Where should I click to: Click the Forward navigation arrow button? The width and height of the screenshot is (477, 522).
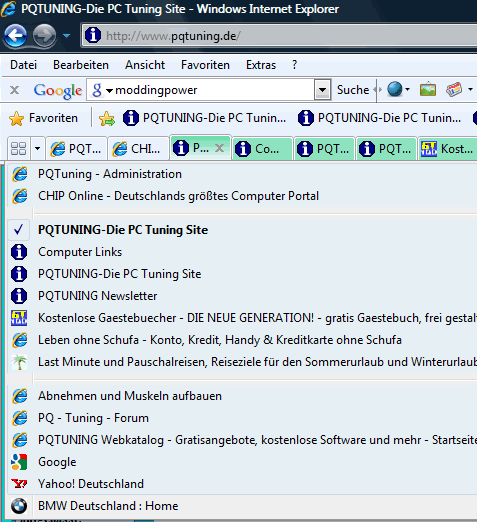[x=44, y=36]
